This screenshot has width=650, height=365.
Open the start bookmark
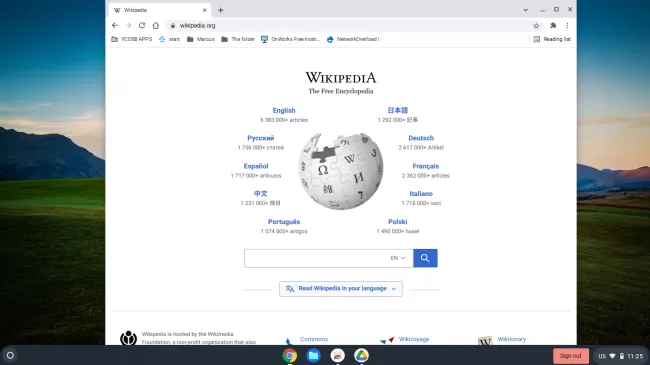click(x=170, y=39)
